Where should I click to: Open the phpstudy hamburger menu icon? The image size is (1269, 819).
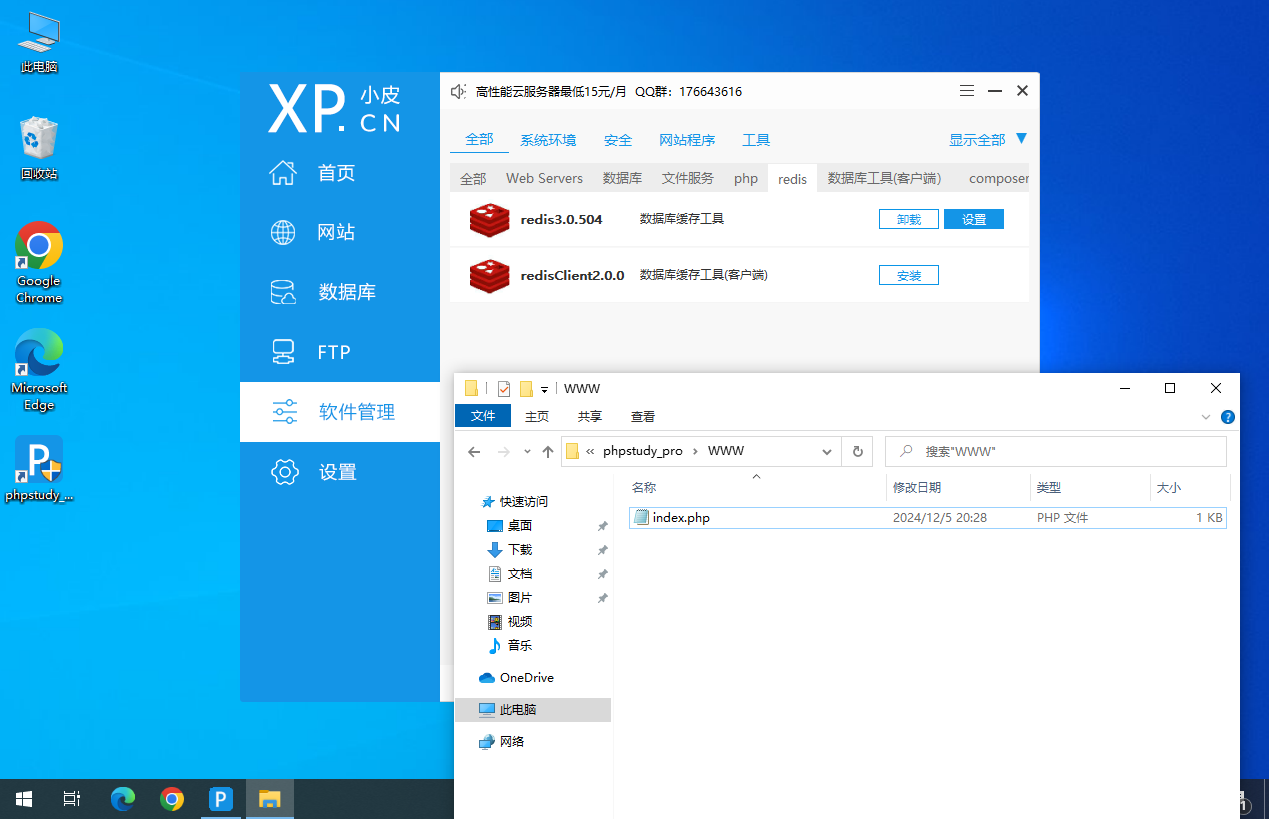(x=967, y=91)
